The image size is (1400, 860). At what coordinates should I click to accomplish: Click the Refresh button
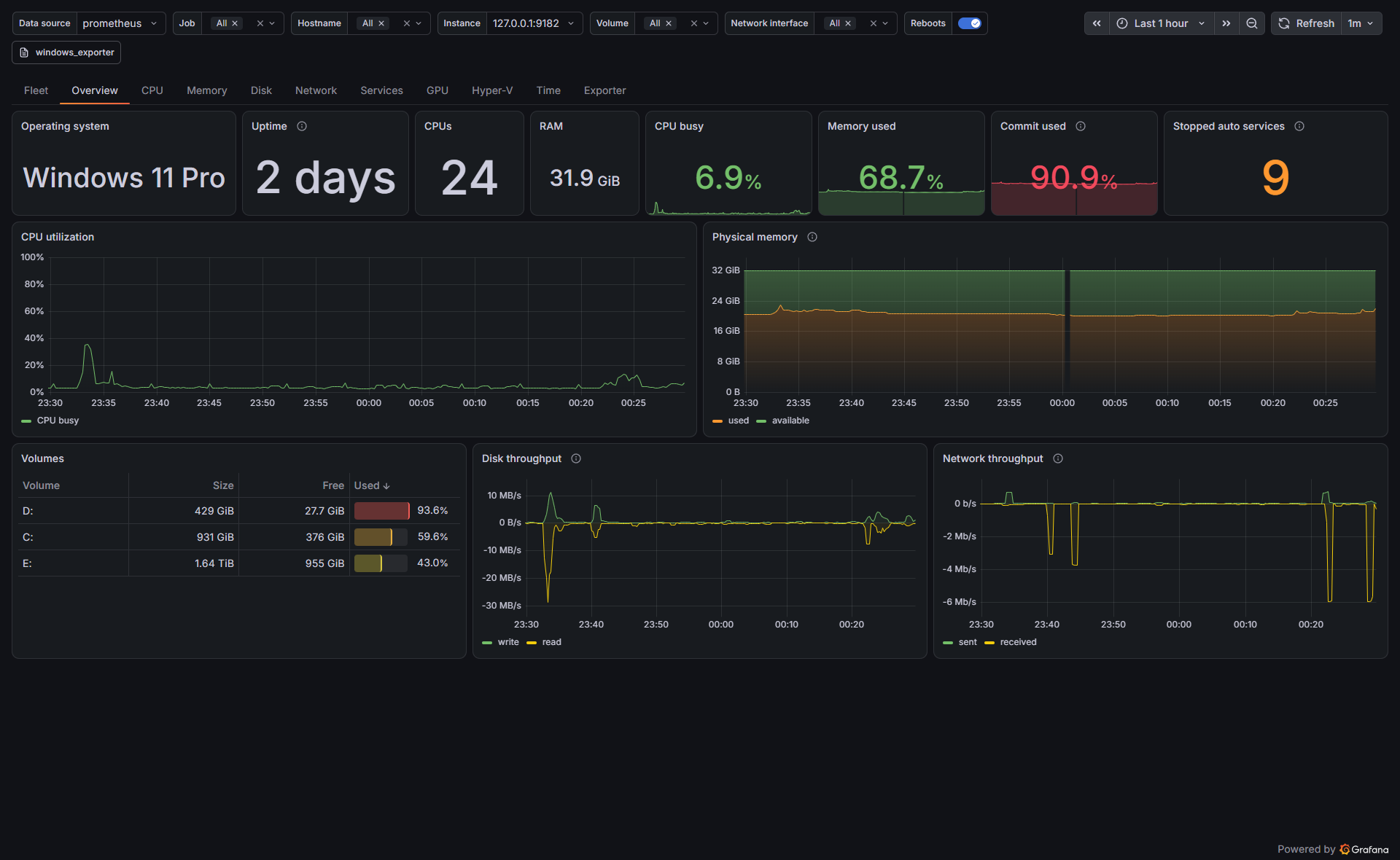tap(1307, 23)
